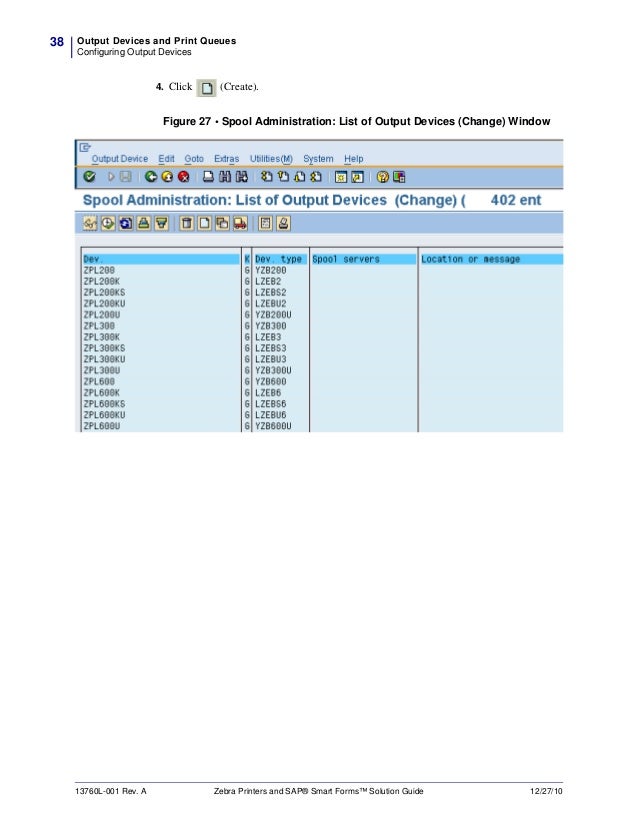
Task: Click device type cell "YZB300U"
Action: coord(273,370)
